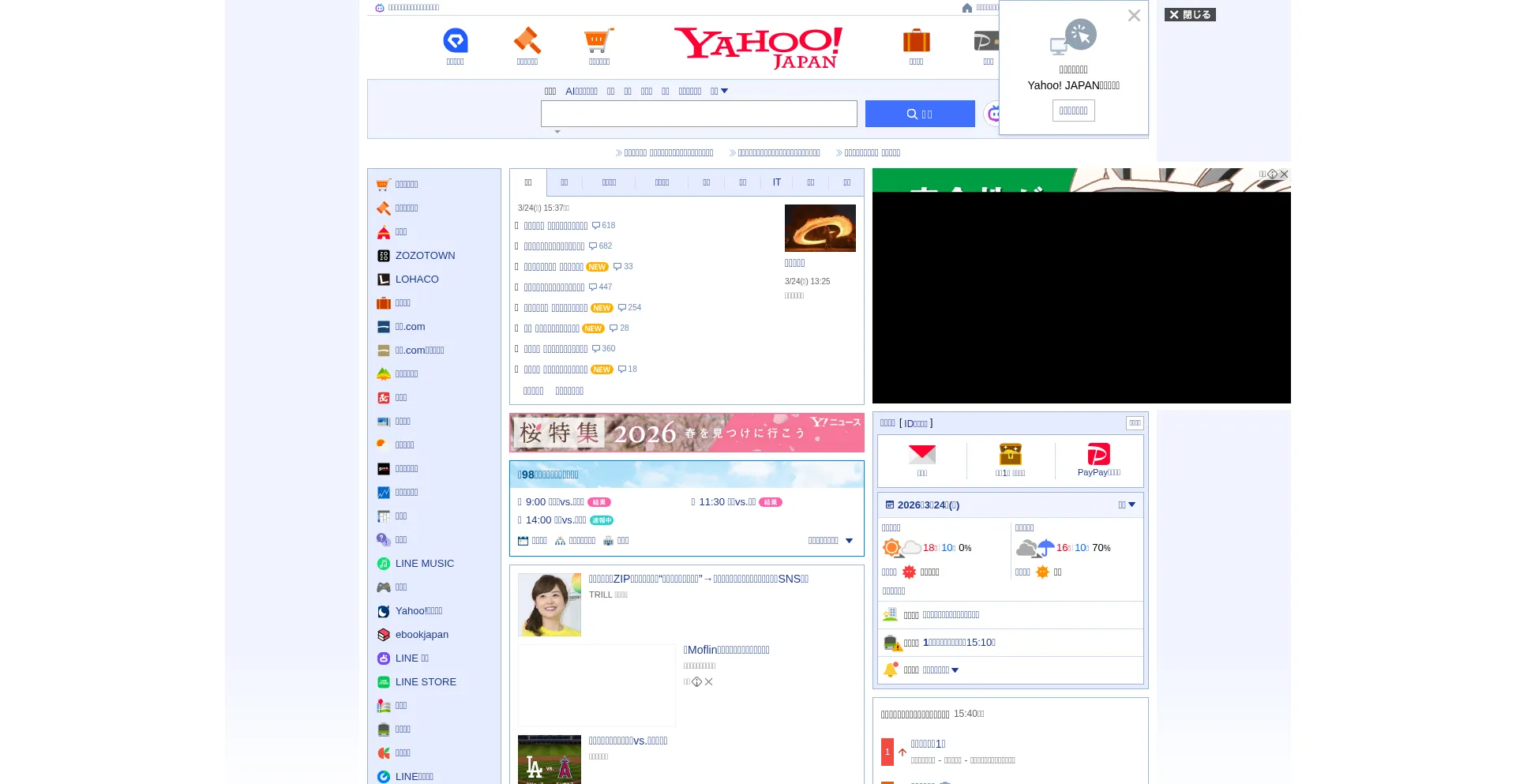Open the news headline with 682 comments
Image resolution: width=1516 pixels, height=784 pixels.
click(554, 246)
